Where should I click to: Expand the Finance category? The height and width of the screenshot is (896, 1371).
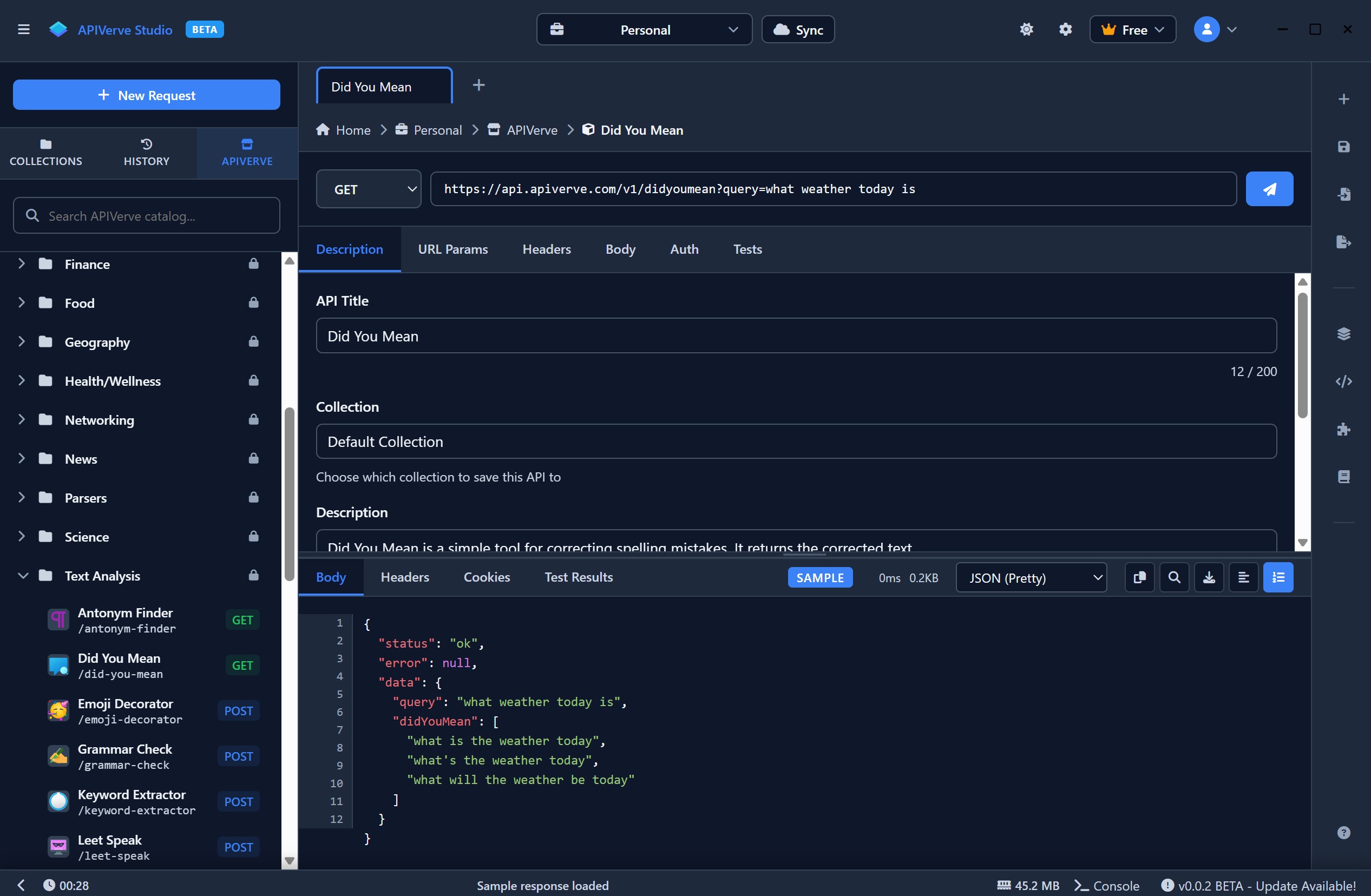21,263
